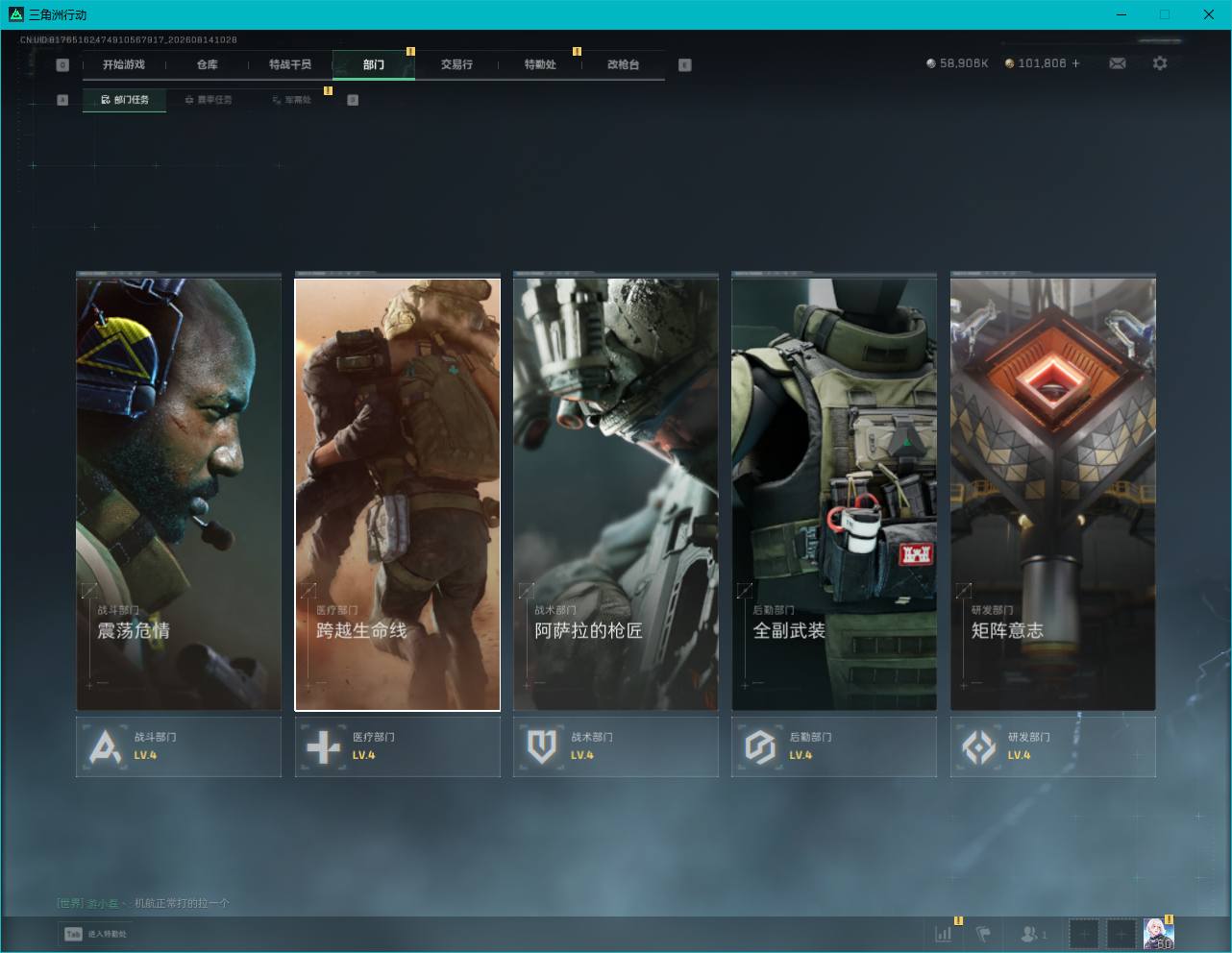The height and width of the screenshot is (953, 1232).
Task: Click the CN UID text at top left
Action: tap(129, 39)
